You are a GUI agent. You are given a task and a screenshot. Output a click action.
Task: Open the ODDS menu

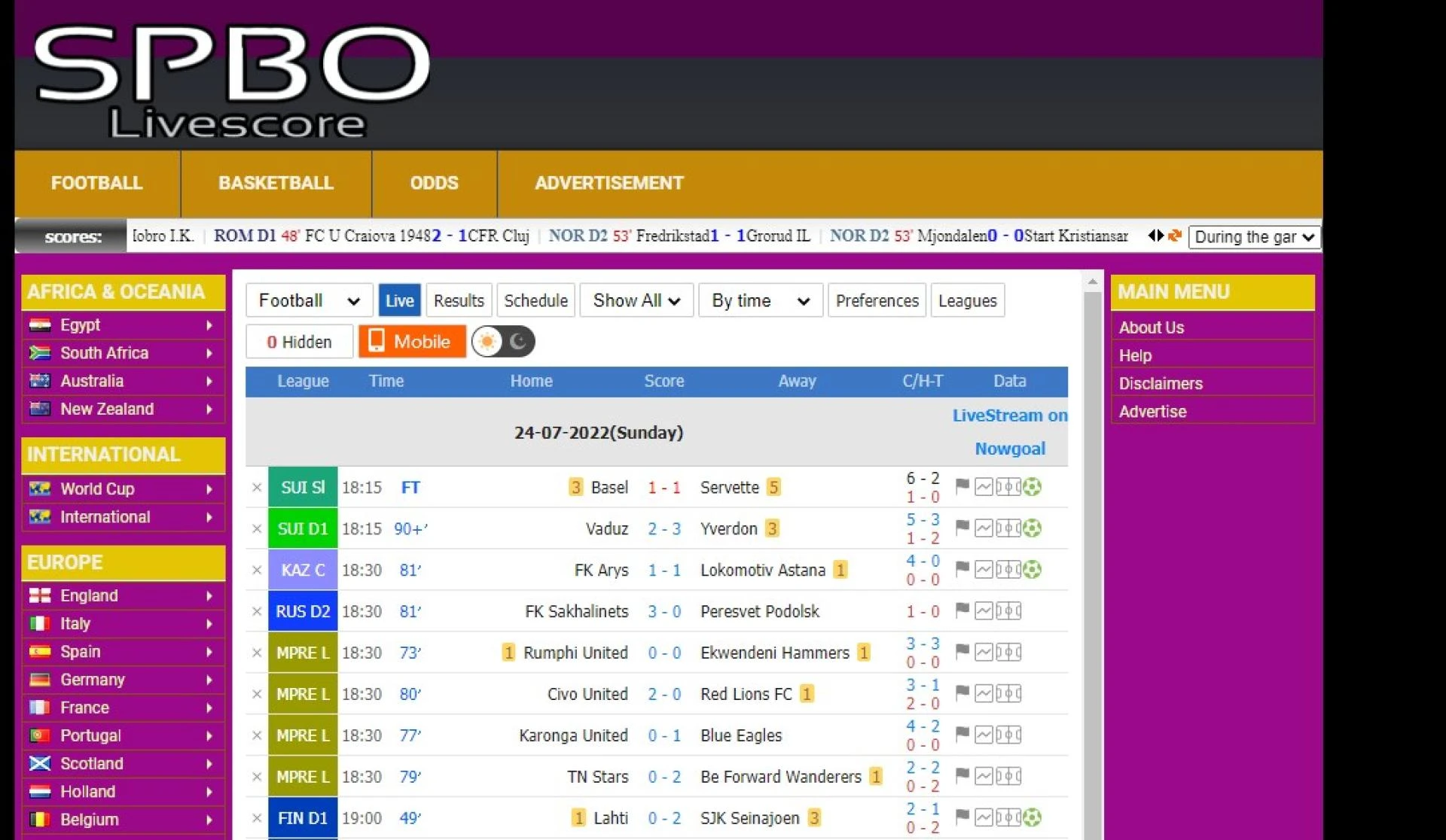pos(434,183)
